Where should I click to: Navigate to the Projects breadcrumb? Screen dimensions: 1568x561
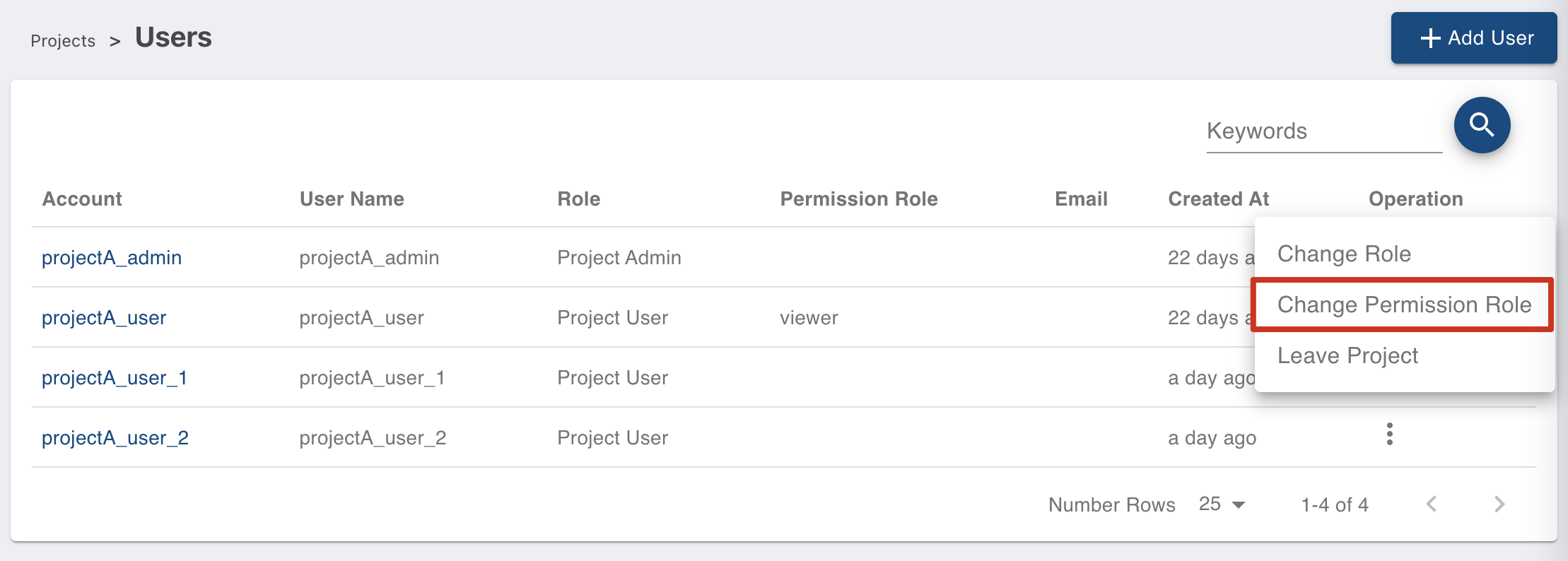pos(63,41)
